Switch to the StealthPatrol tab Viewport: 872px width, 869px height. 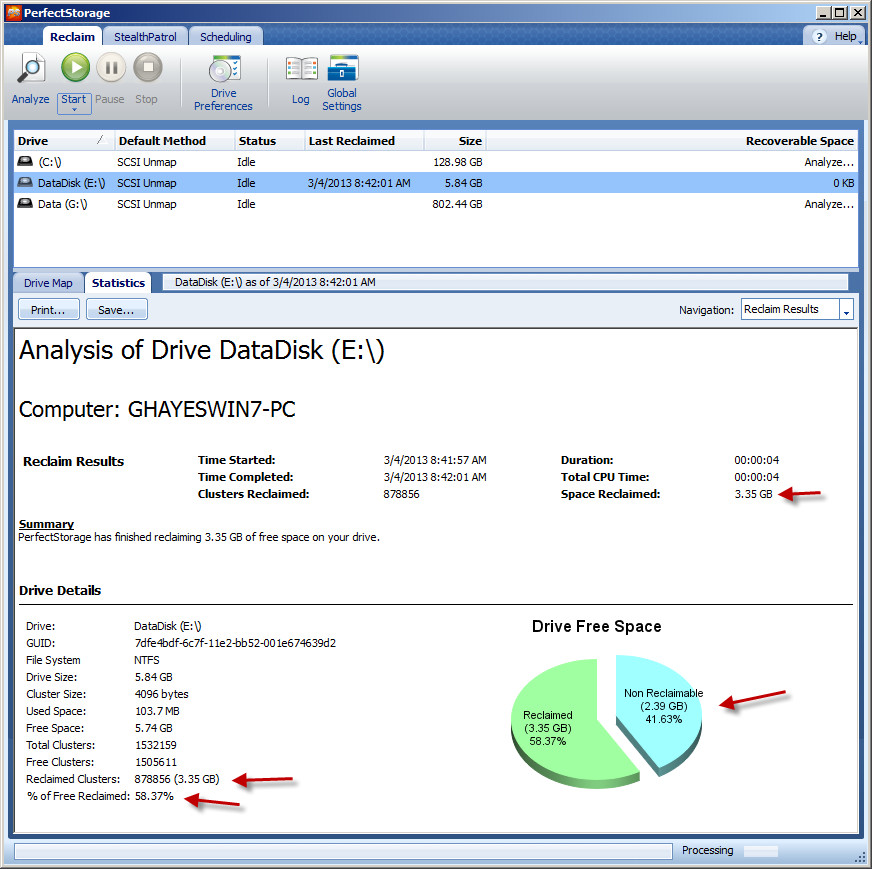[x=145, y=37]
